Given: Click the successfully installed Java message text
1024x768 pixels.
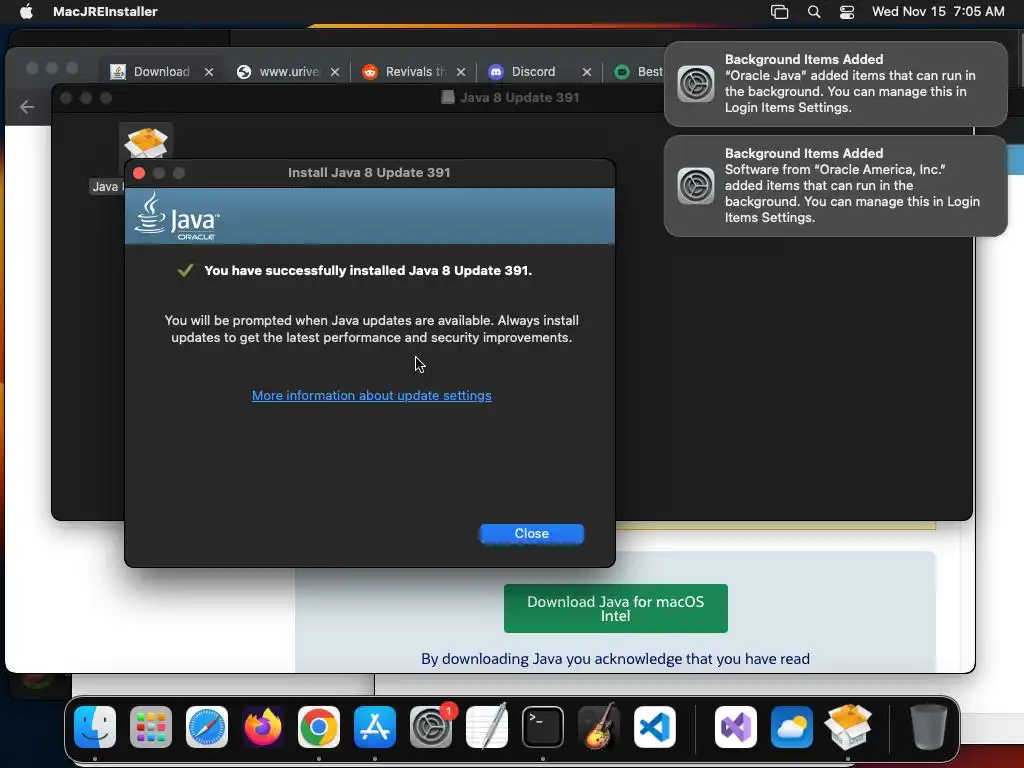Looking at the screenshot, I should [x=368, y=270].
